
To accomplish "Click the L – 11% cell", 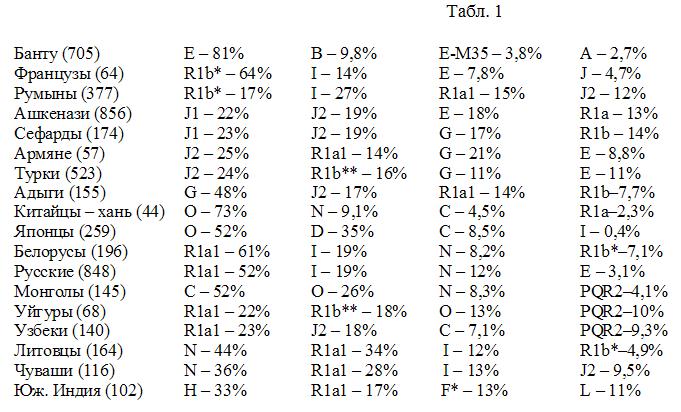I will pyautogui.click(x=610, y=391).
